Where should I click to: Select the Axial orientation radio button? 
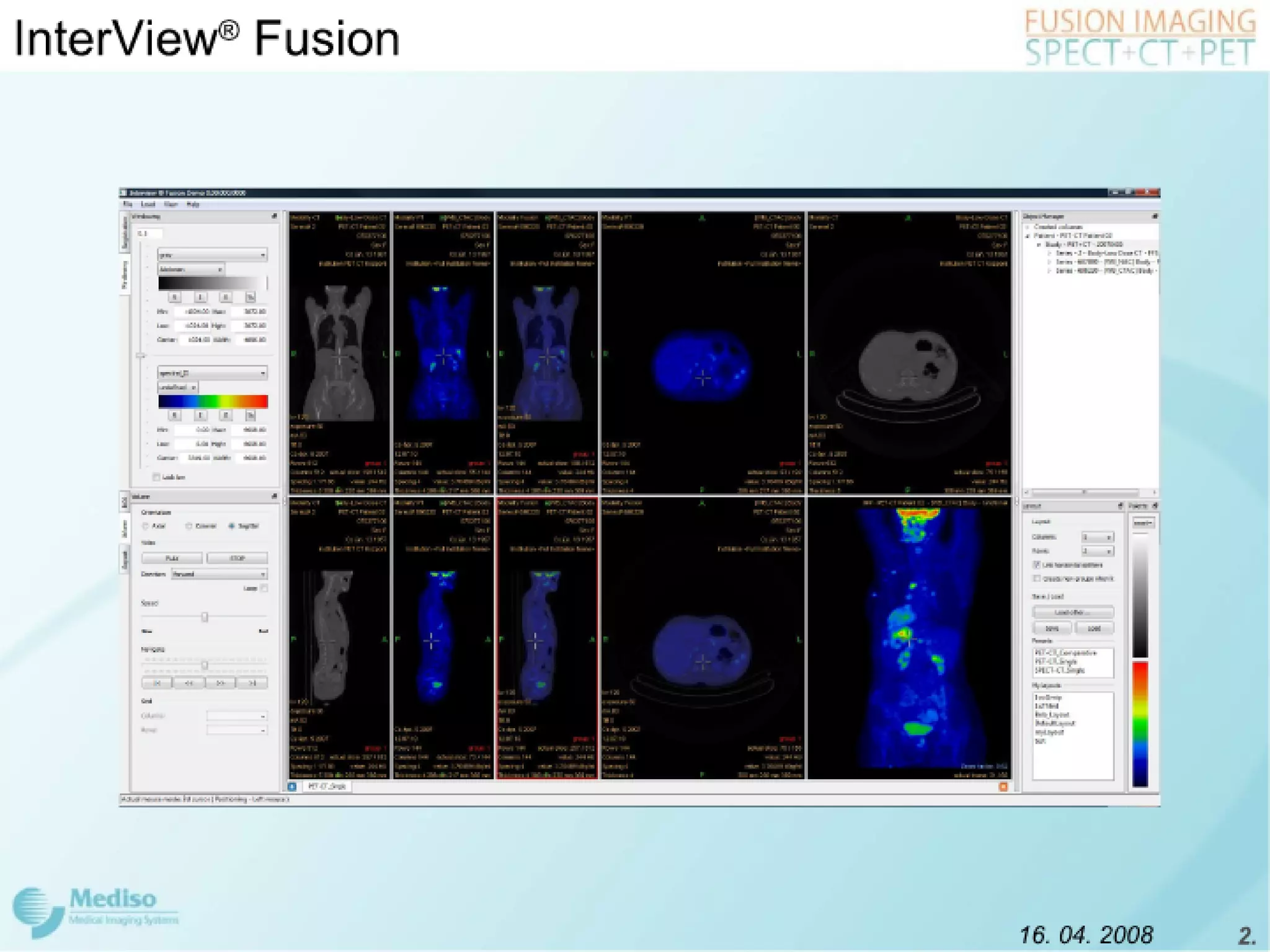pyautogui.click(x=146, y=526)
